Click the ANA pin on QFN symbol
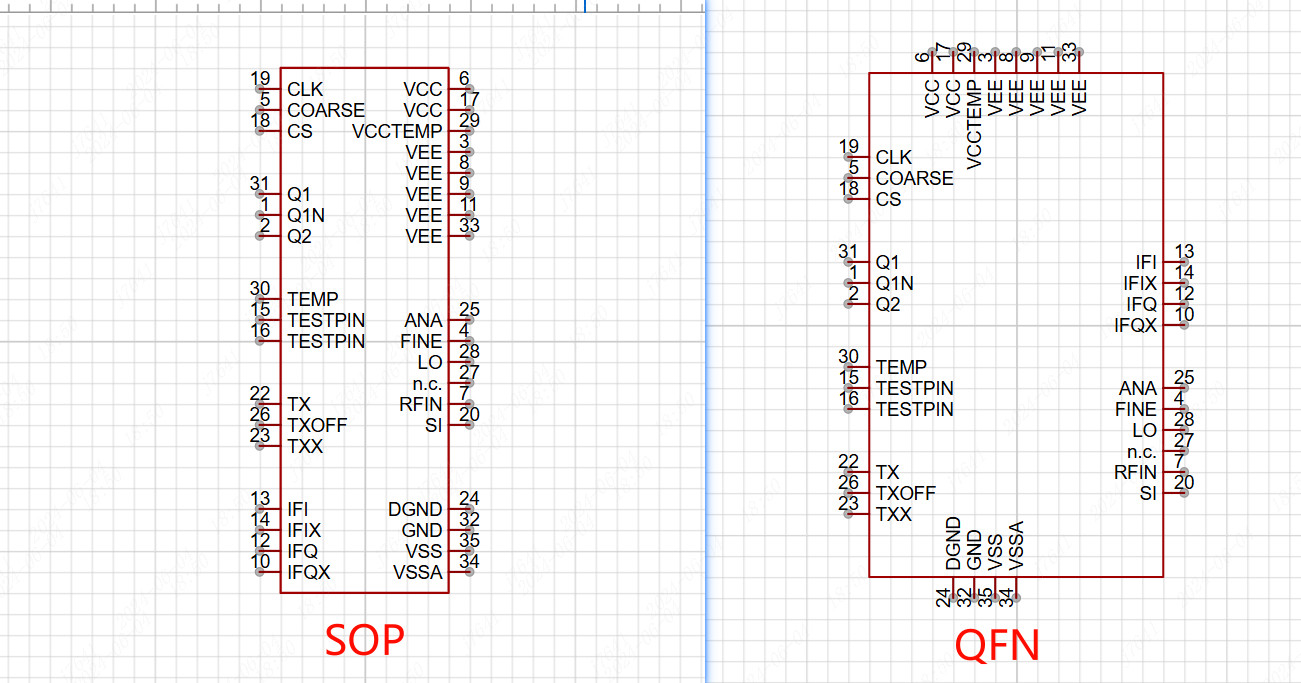1301x683 pixels. tap(1137, 389)
